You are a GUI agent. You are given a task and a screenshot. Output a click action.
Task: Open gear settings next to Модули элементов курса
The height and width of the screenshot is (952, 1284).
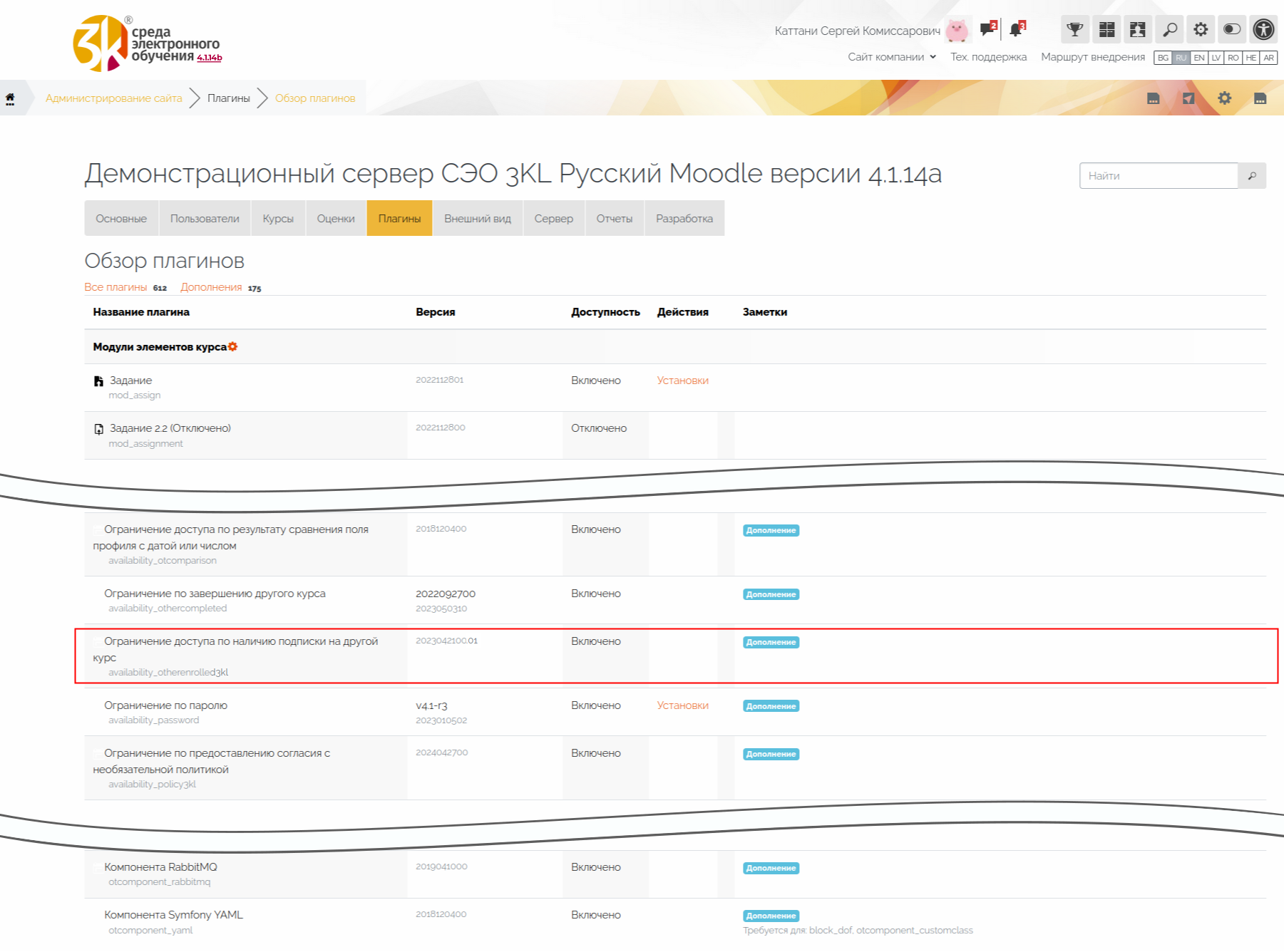click(233, 347)
